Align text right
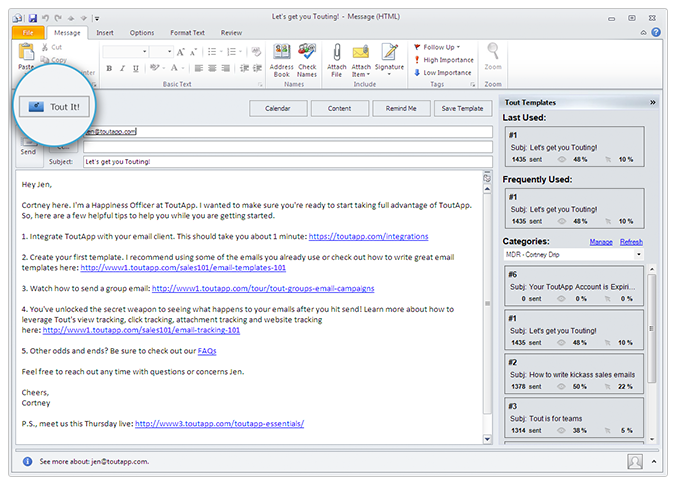 pyautogui.click(x=226, y=68)
